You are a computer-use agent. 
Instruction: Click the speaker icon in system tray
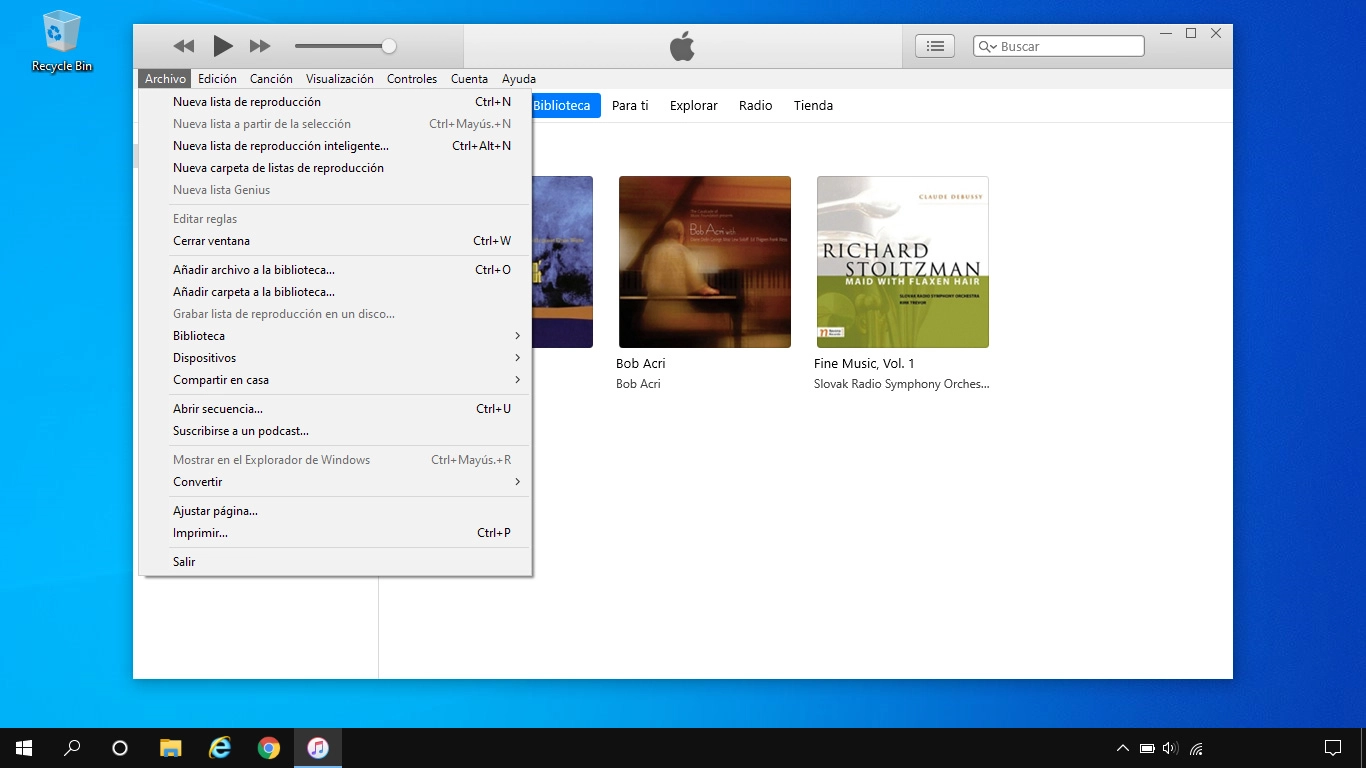[1168, 747]
